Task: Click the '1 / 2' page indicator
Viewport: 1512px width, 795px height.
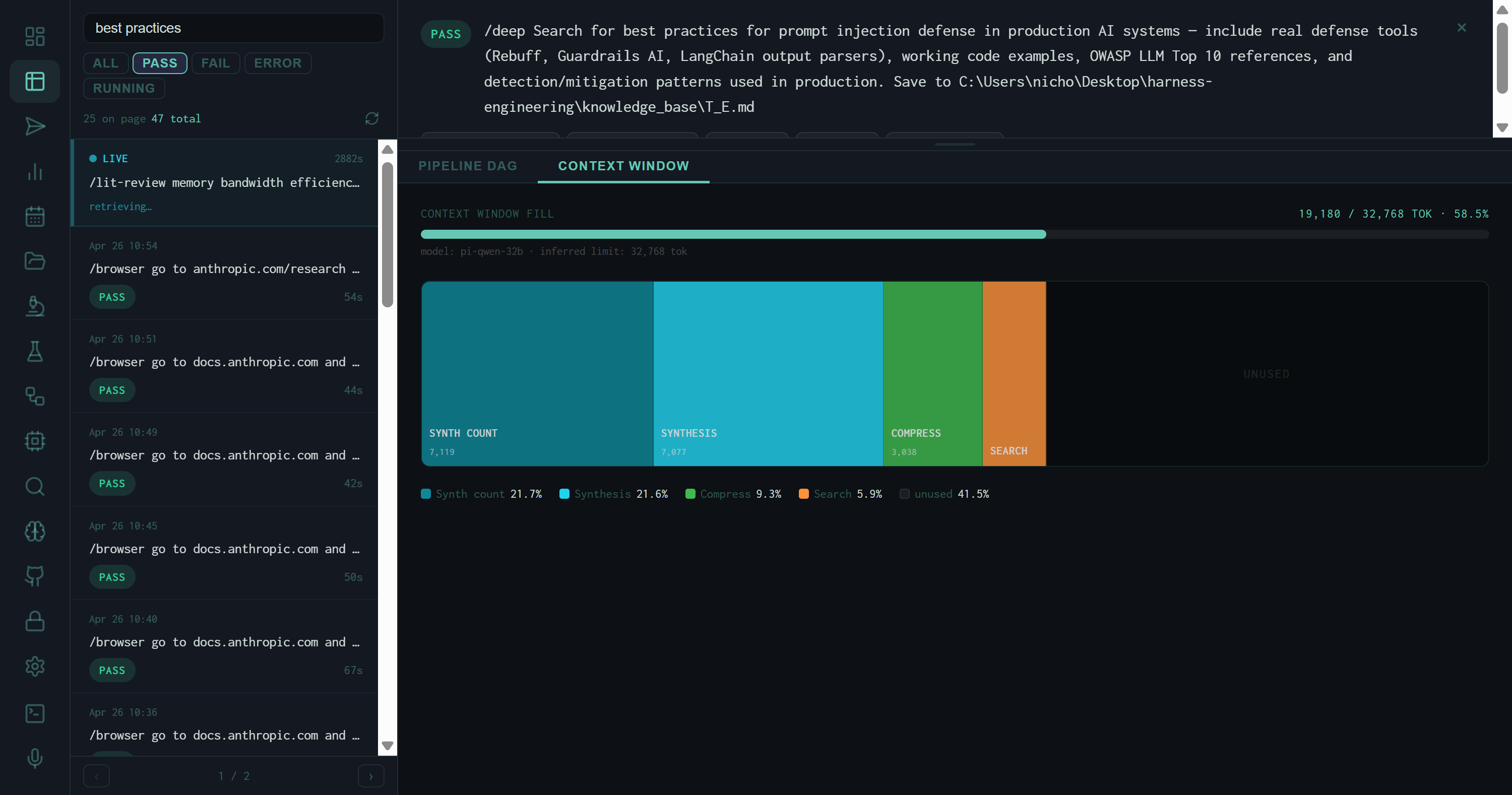Action: point(234,776)
